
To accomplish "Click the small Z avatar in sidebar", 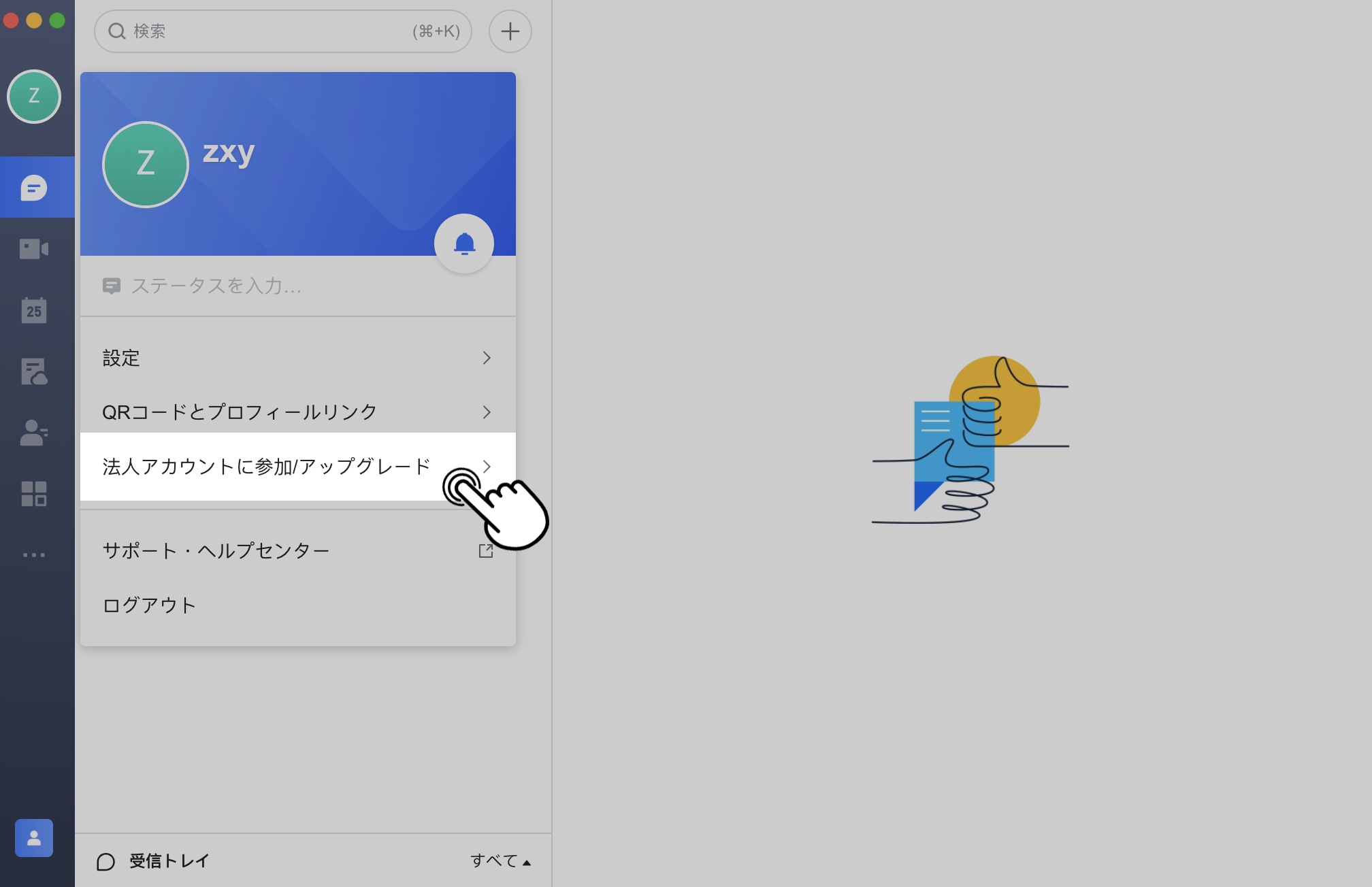I will 34,97.
